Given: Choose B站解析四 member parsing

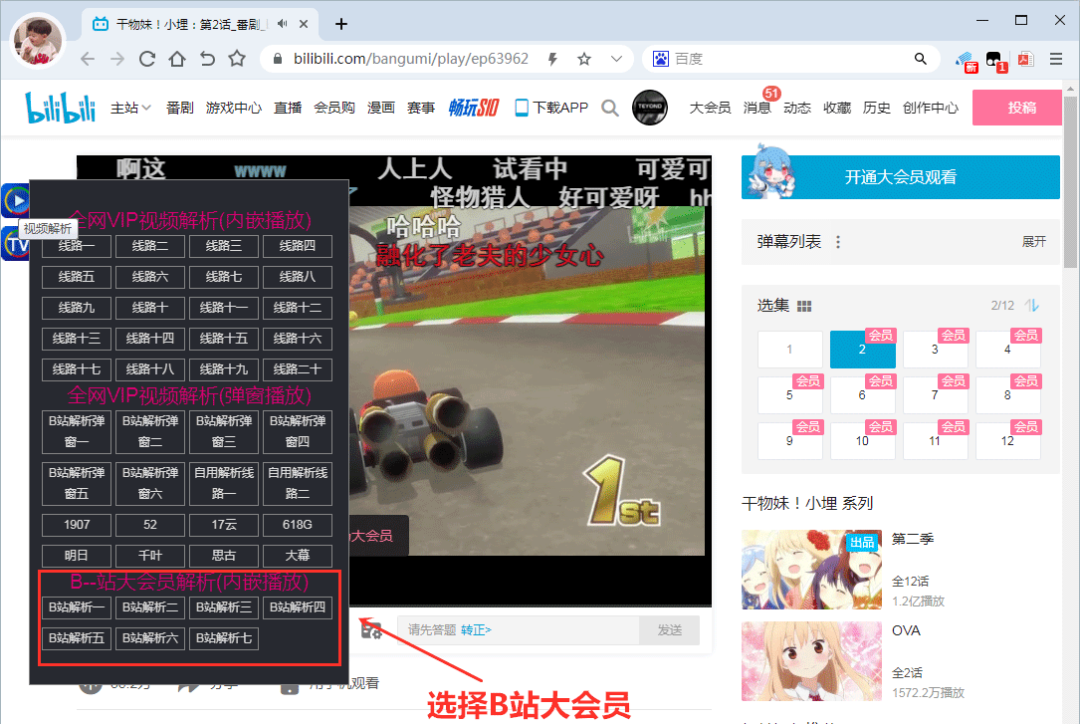Looking at the screenshot, I should [x=298, y=607].
